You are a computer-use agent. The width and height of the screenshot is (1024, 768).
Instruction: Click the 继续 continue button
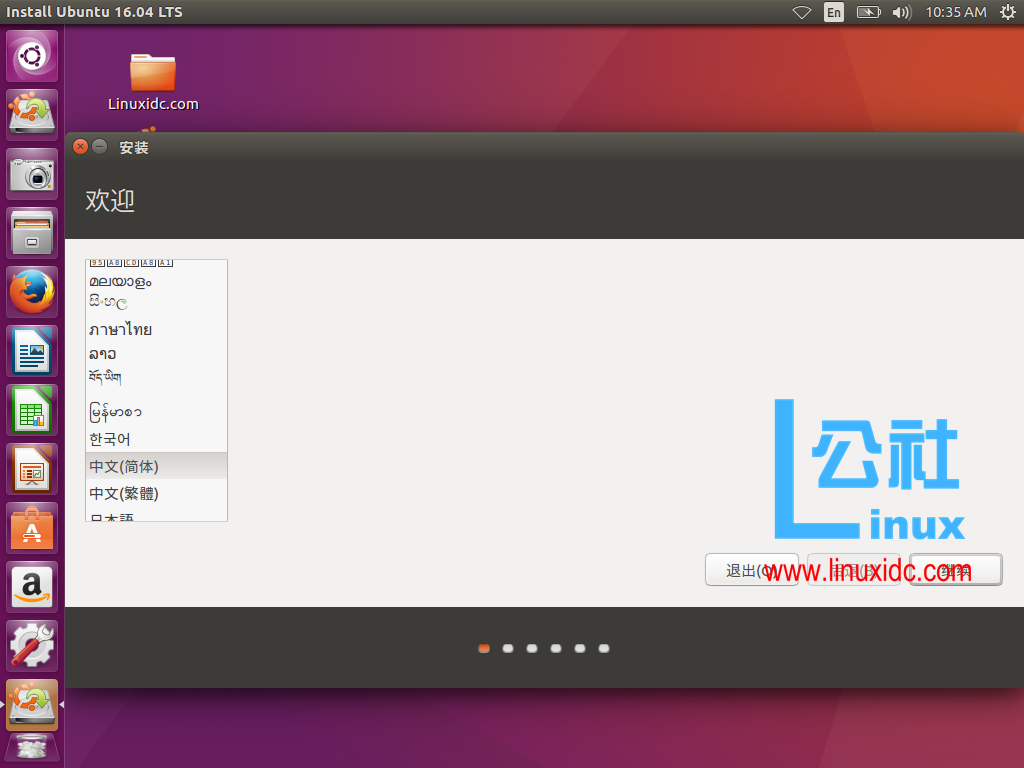click(956, 569)
